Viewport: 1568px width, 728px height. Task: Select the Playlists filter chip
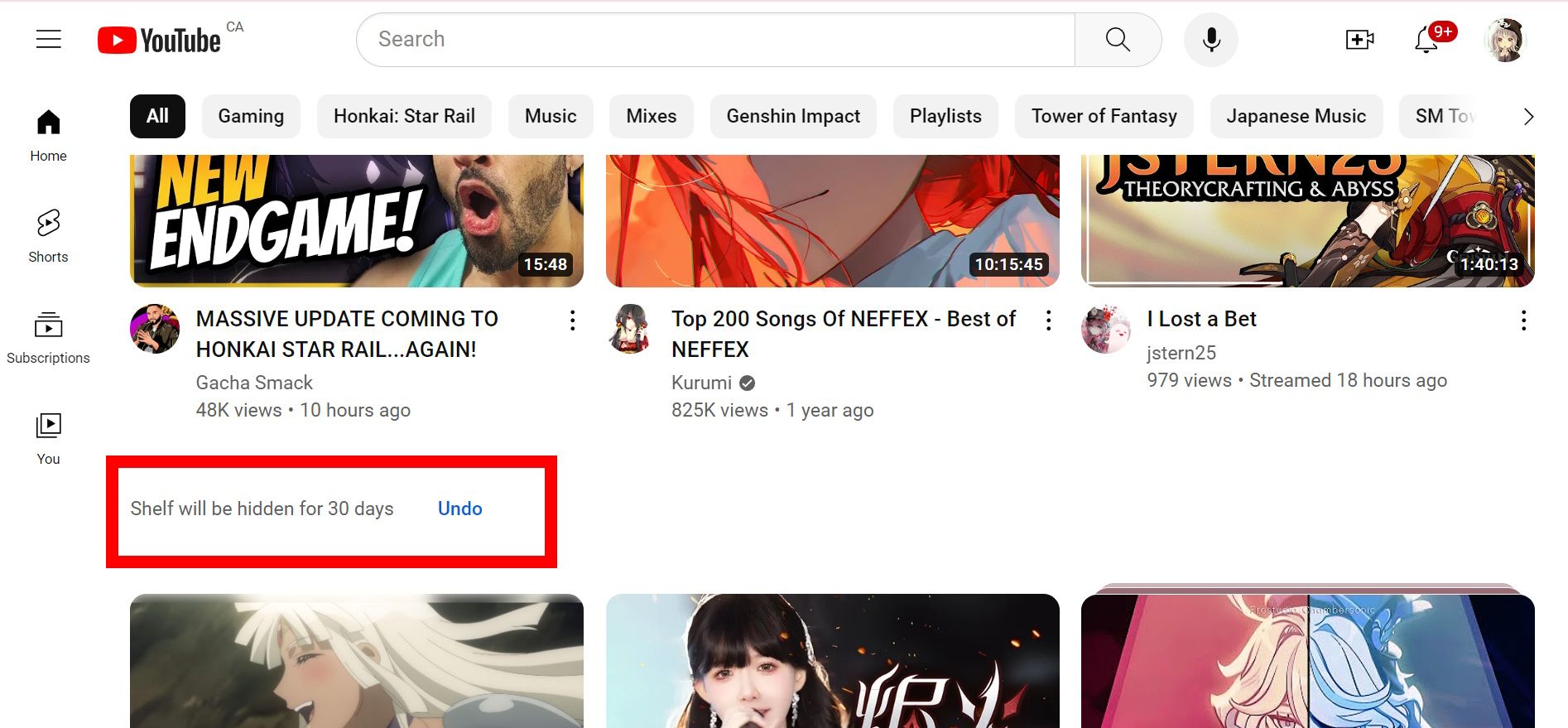[x=945, y=116]
